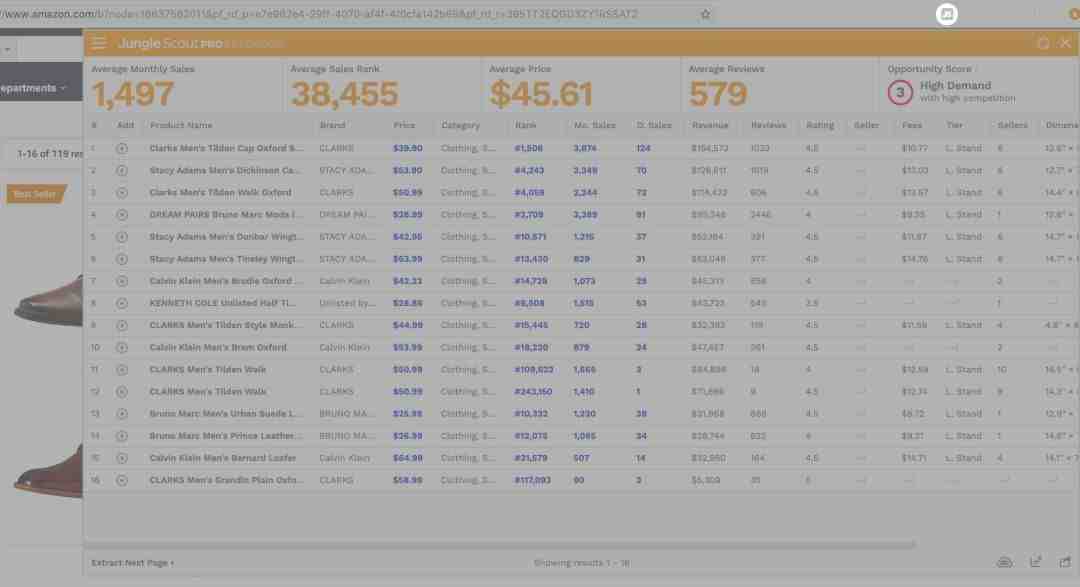Open Stacy Adams Men's Dickinson product link
The width and height of the screenshot is (1080, 587).
[x=225, y=170]
